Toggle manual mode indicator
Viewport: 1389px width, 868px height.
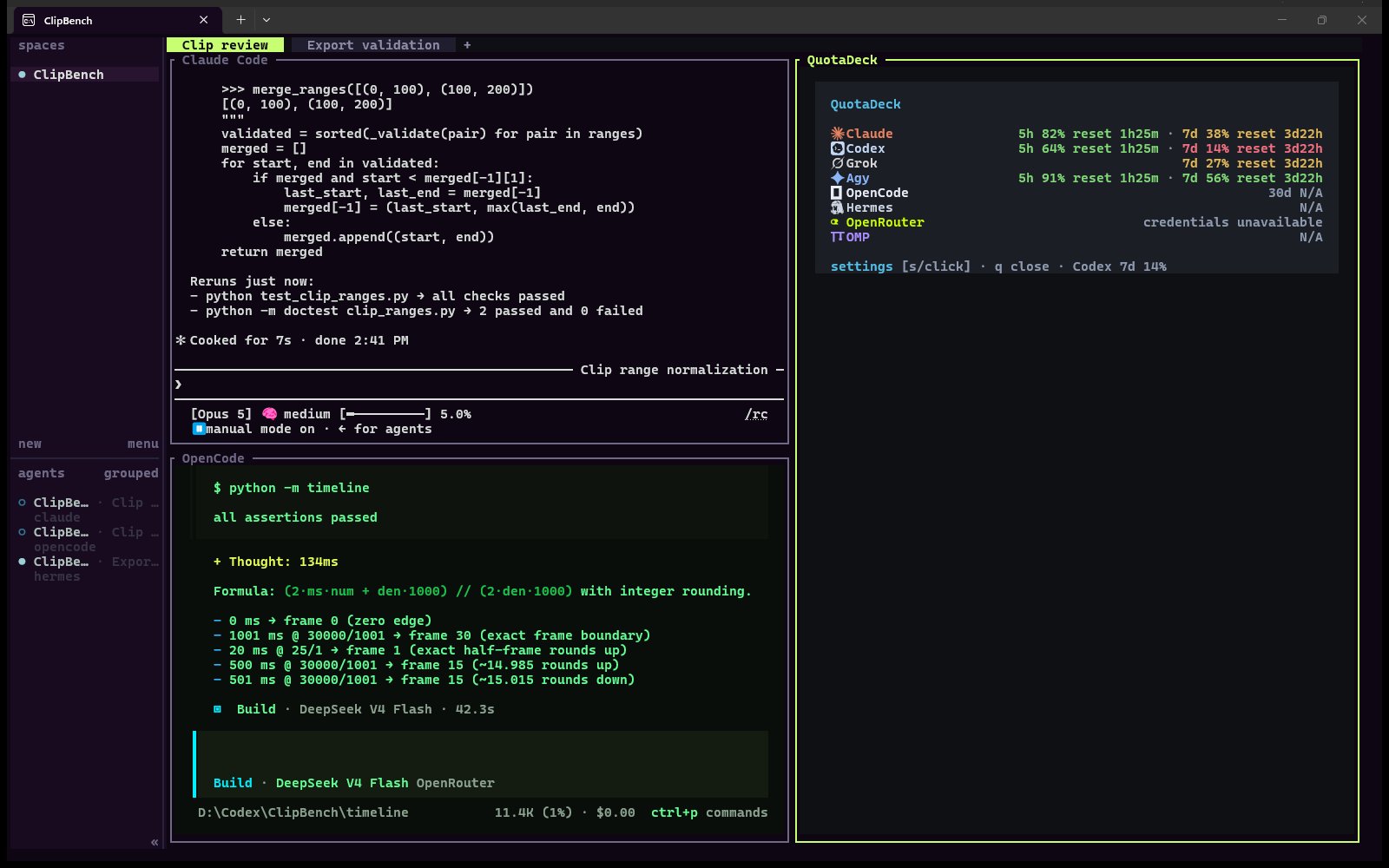pos(199,429)
